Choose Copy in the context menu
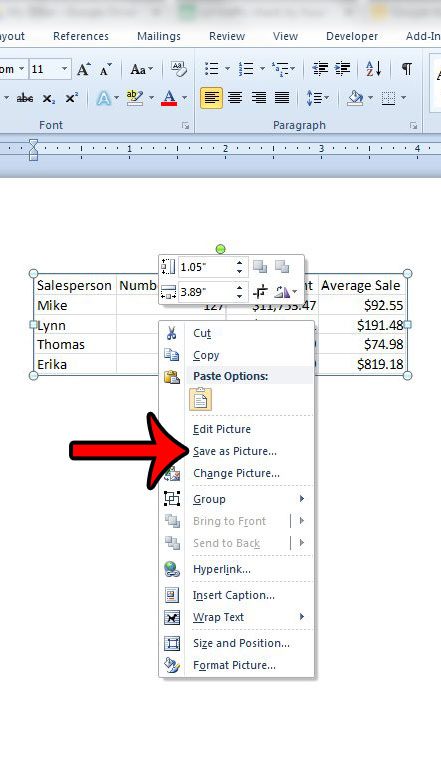Image resolution: width=441 pixels, height=767 pixels. coord(236,355)
